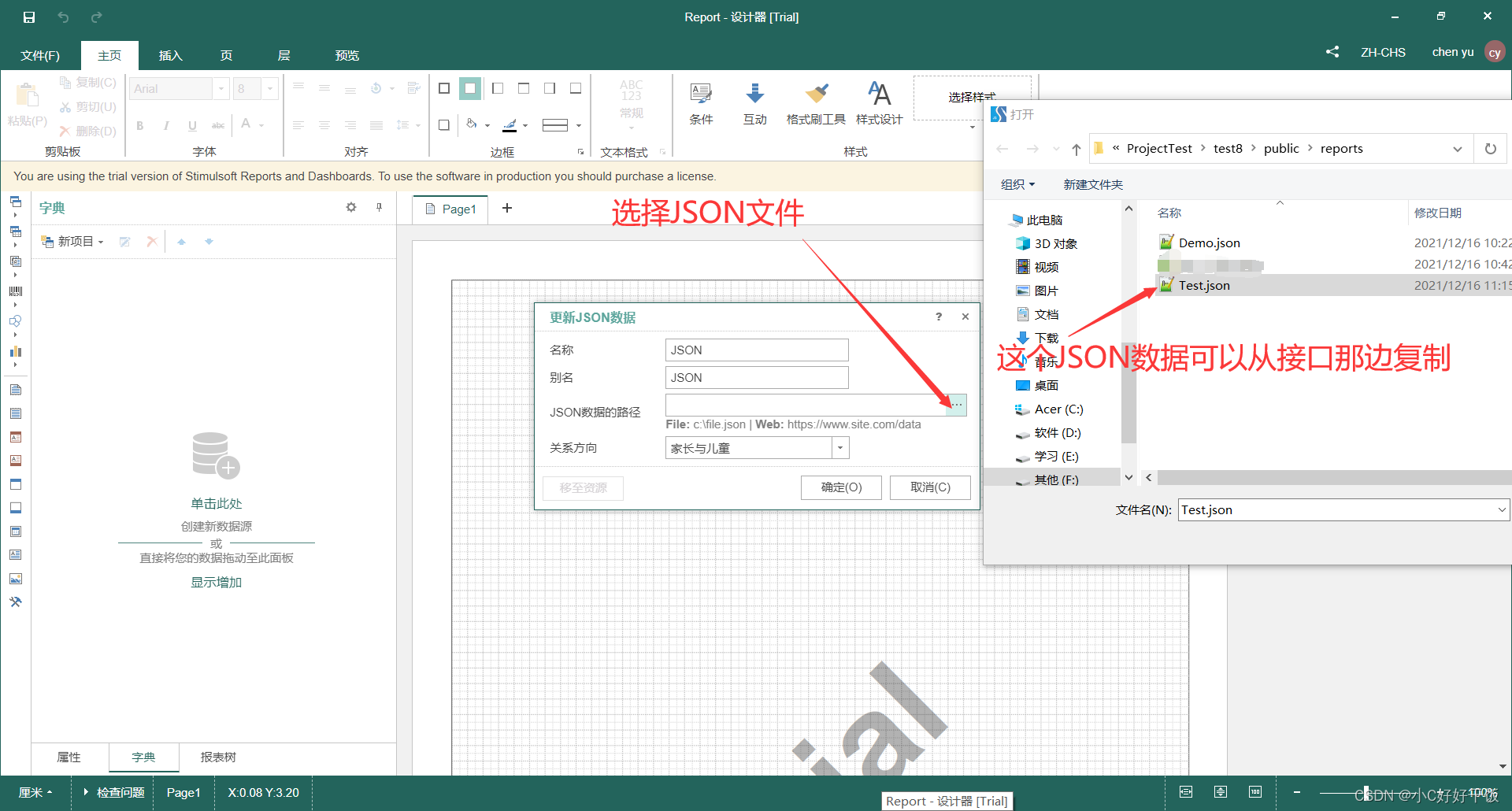Click 取消(C) in the JSON dialog
The width and height of the screenshot is (1512, 811).
[930, 487]
